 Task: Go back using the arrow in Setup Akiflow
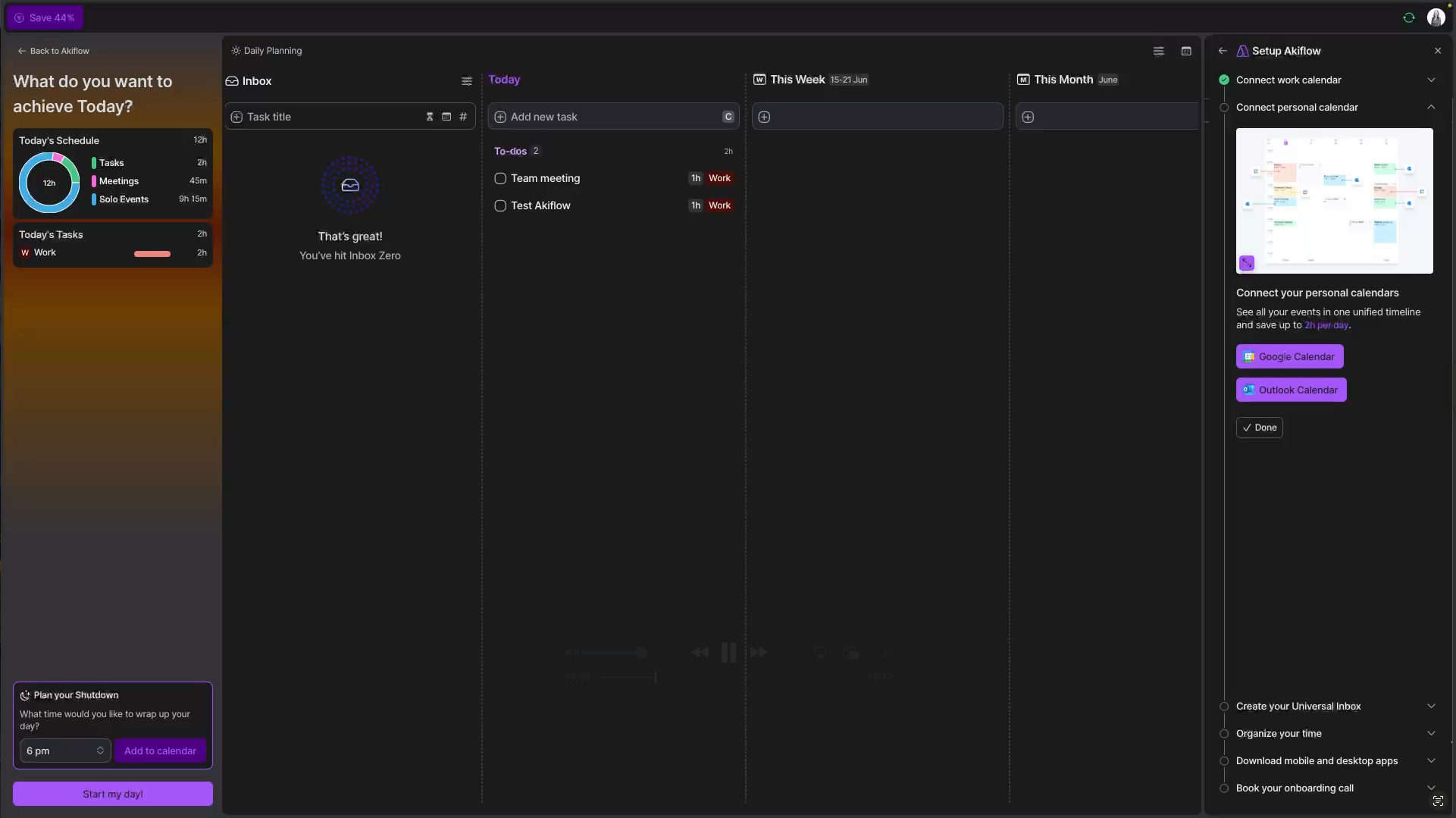pos(1223,51)
